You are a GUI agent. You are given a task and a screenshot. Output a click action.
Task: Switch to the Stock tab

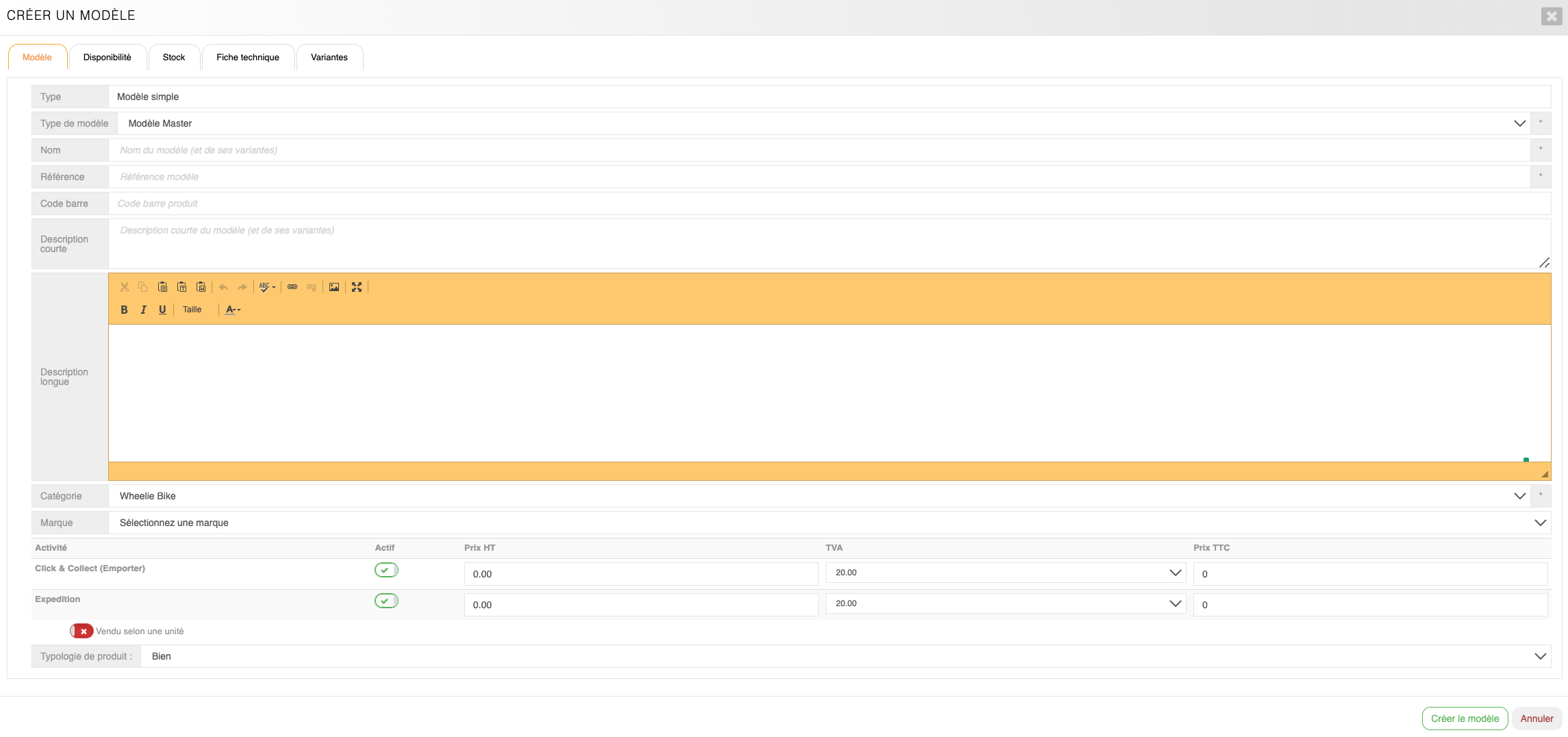(x=174, y=58)
